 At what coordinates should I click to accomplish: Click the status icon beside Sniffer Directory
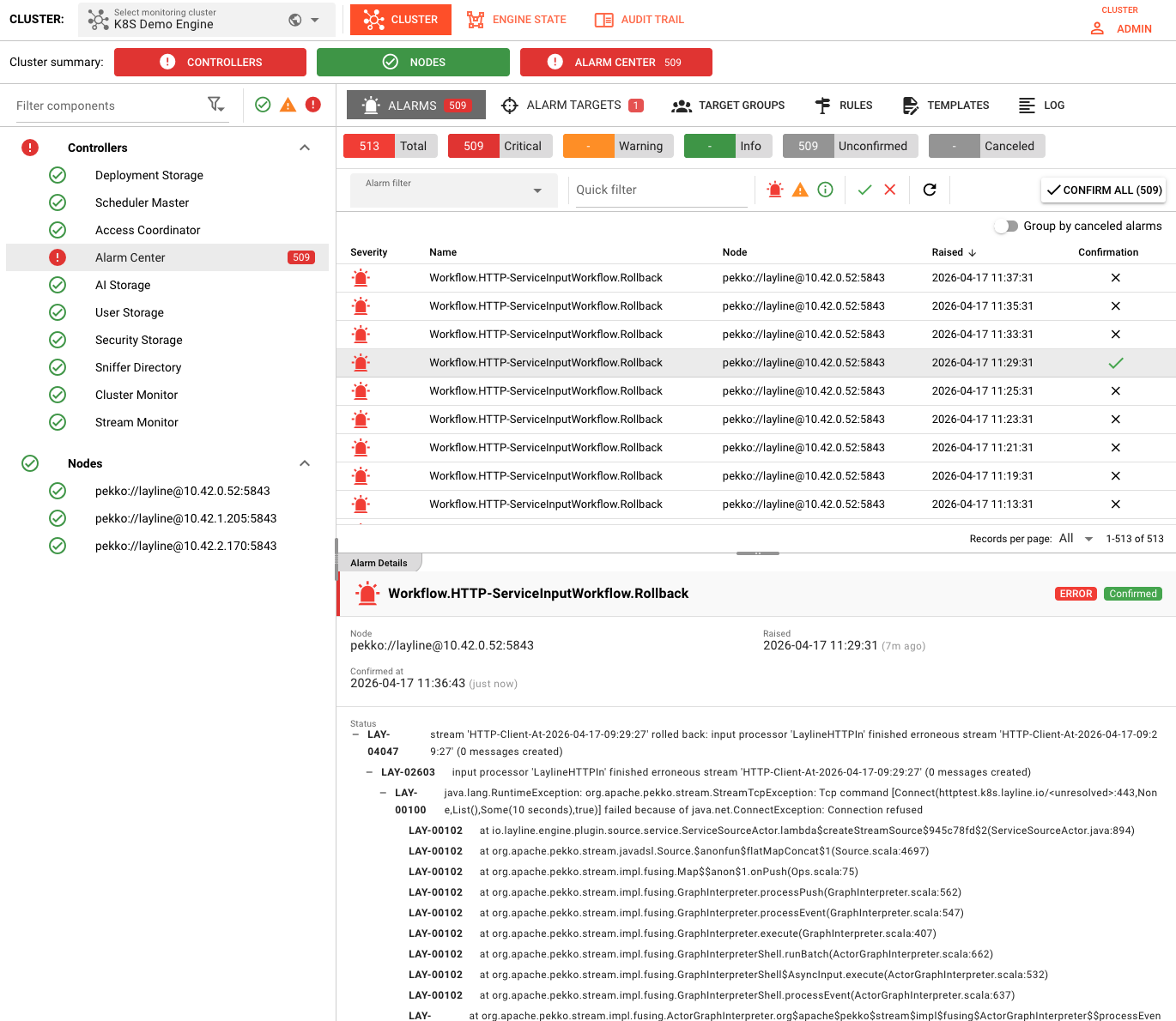point(58,367)
